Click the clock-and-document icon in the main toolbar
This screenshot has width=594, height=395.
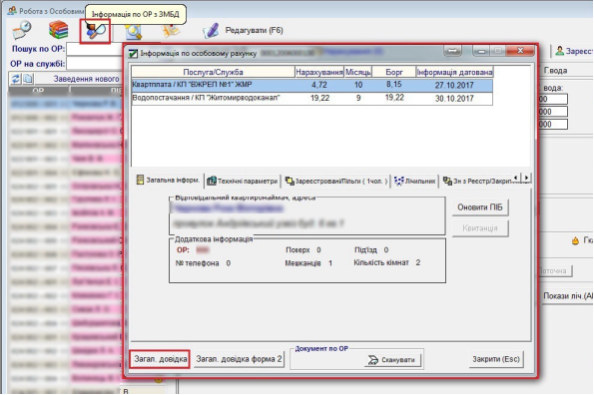(21, 30)
